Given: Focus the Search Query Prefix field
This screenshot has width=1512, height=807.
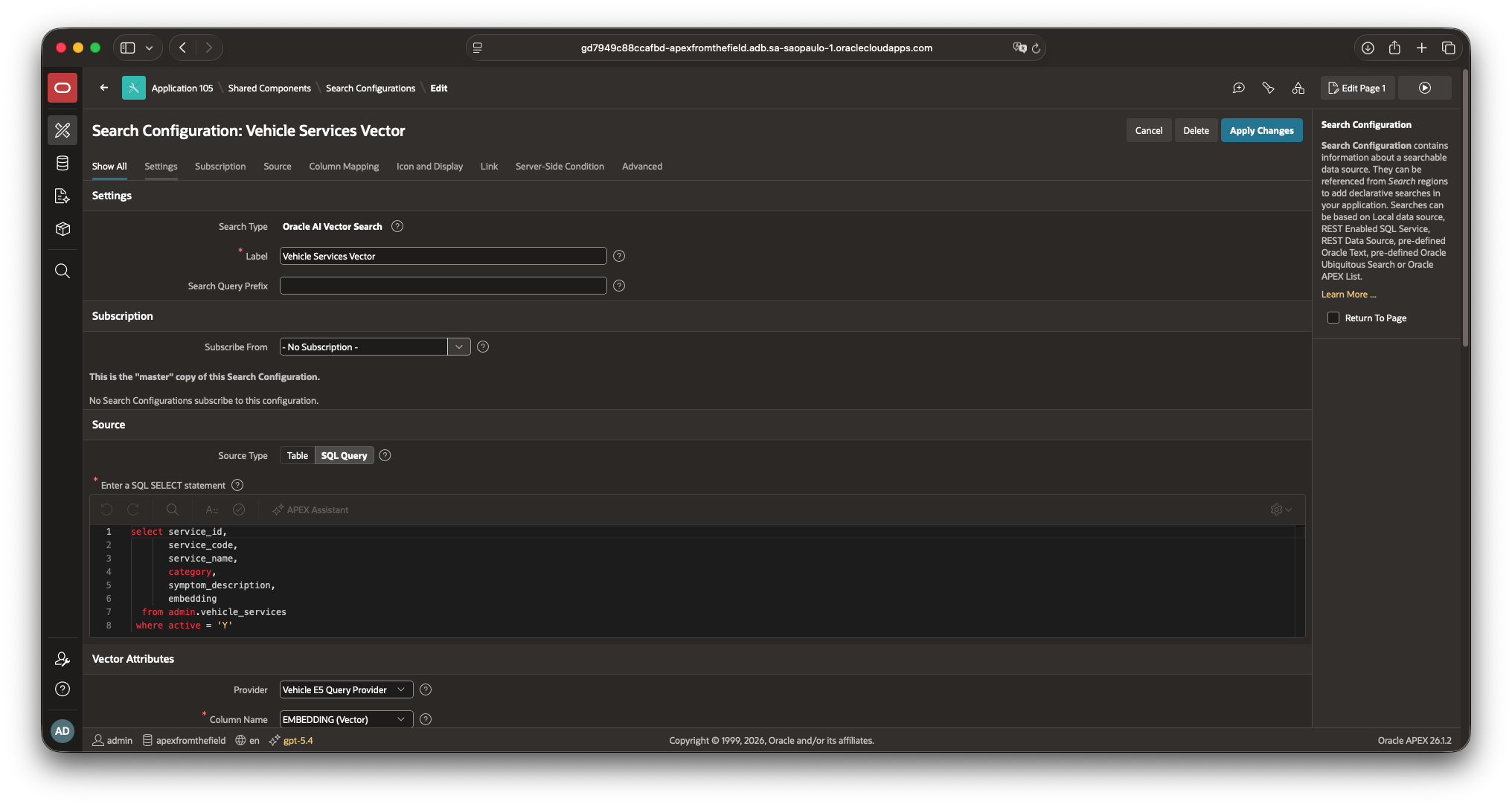Looking at the screenshot, I should pyautogui.click(x=443, y=286).
